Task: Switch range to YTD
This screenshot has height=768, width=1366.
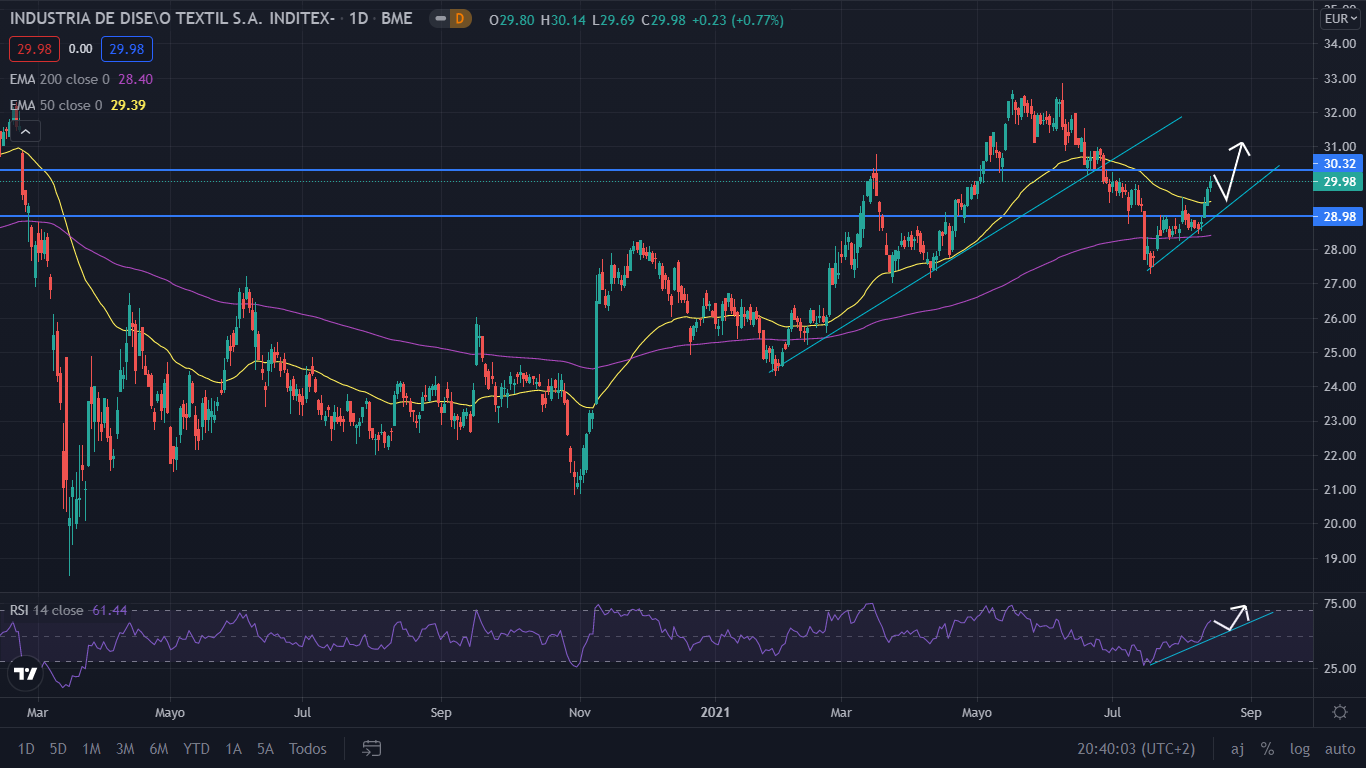Action: pyautogui.click(x=196, y=748)
